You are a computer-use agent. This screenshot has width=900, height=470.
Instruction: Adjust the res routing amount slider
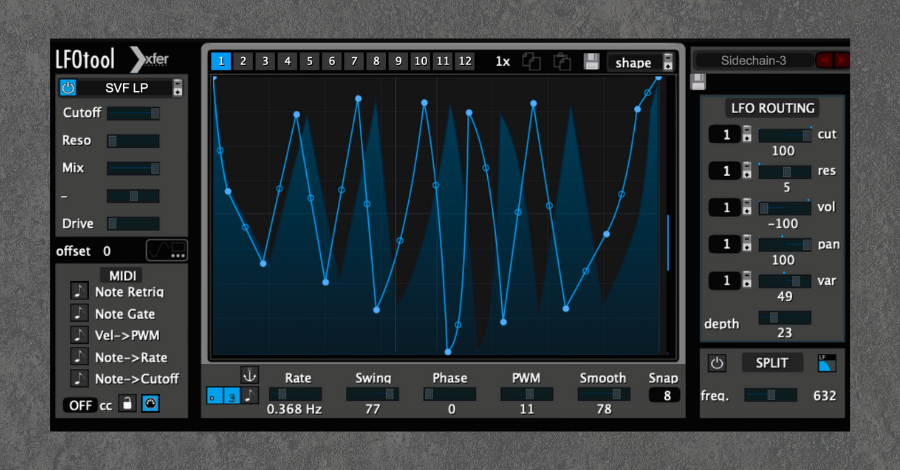[785, 172]
